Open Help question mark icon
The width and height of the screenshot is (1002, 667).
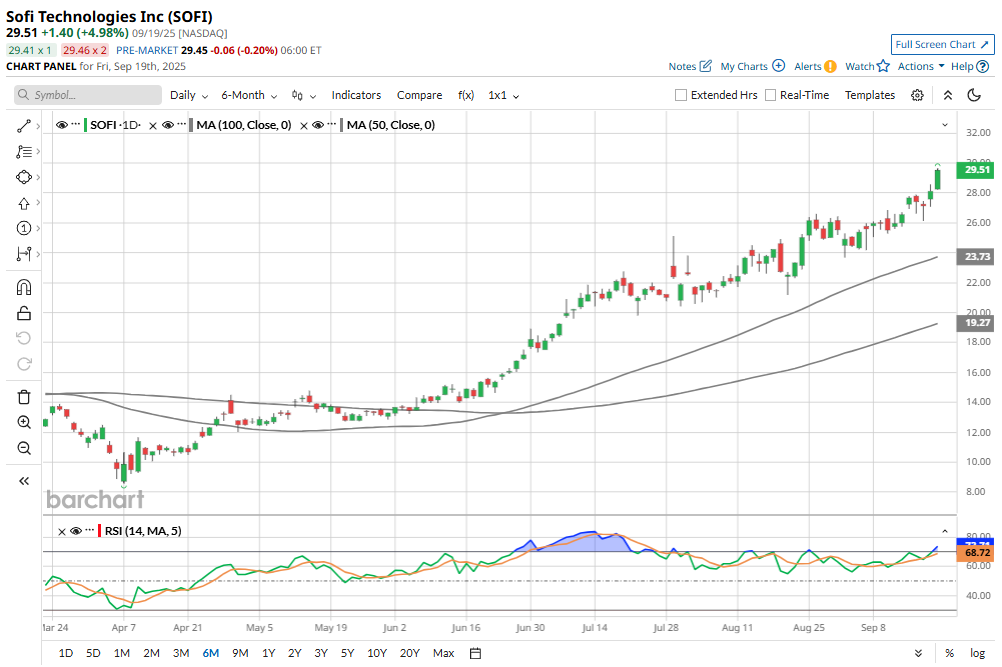pyautogui.click(x=983, y=66)
